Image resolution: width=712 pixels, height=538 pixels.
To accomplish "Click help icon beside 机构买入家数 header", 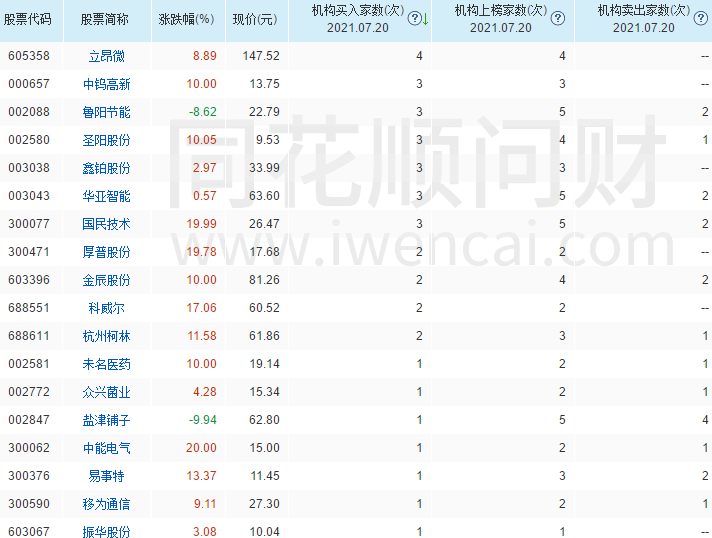I will click(x=414, y=19).
